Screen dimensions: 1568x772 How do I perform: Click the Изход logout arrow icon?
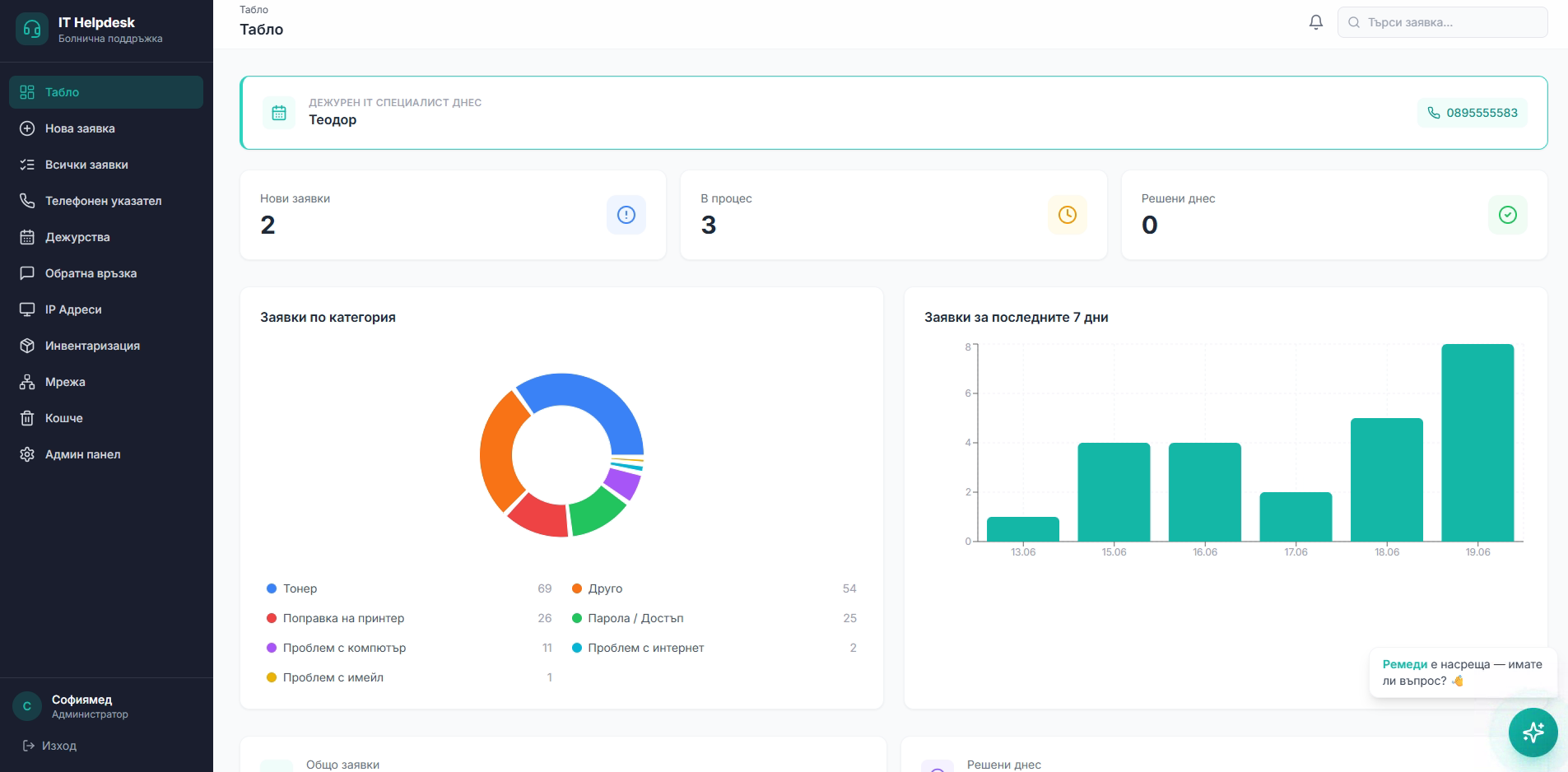(29, 746)
